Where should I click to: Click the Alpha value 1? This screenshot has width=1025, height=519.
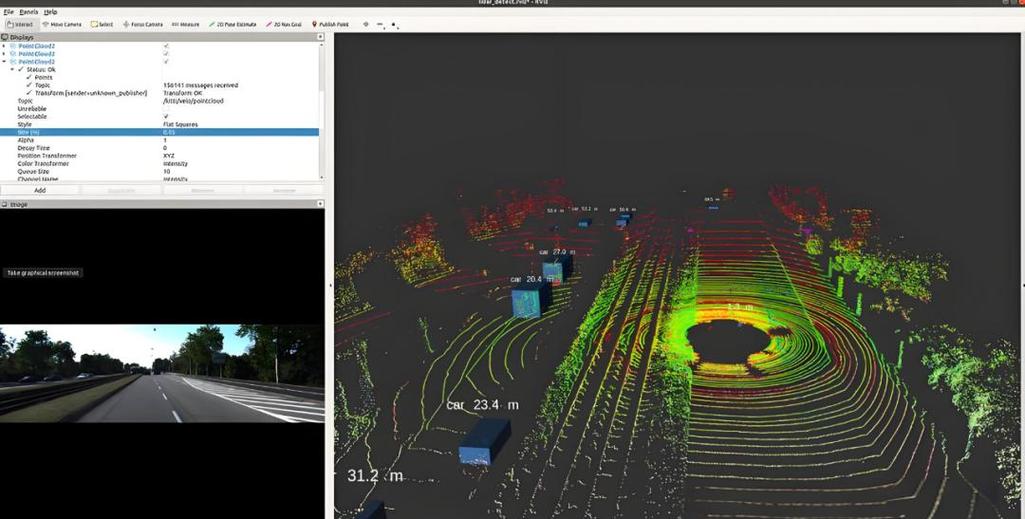coord(165,140)
